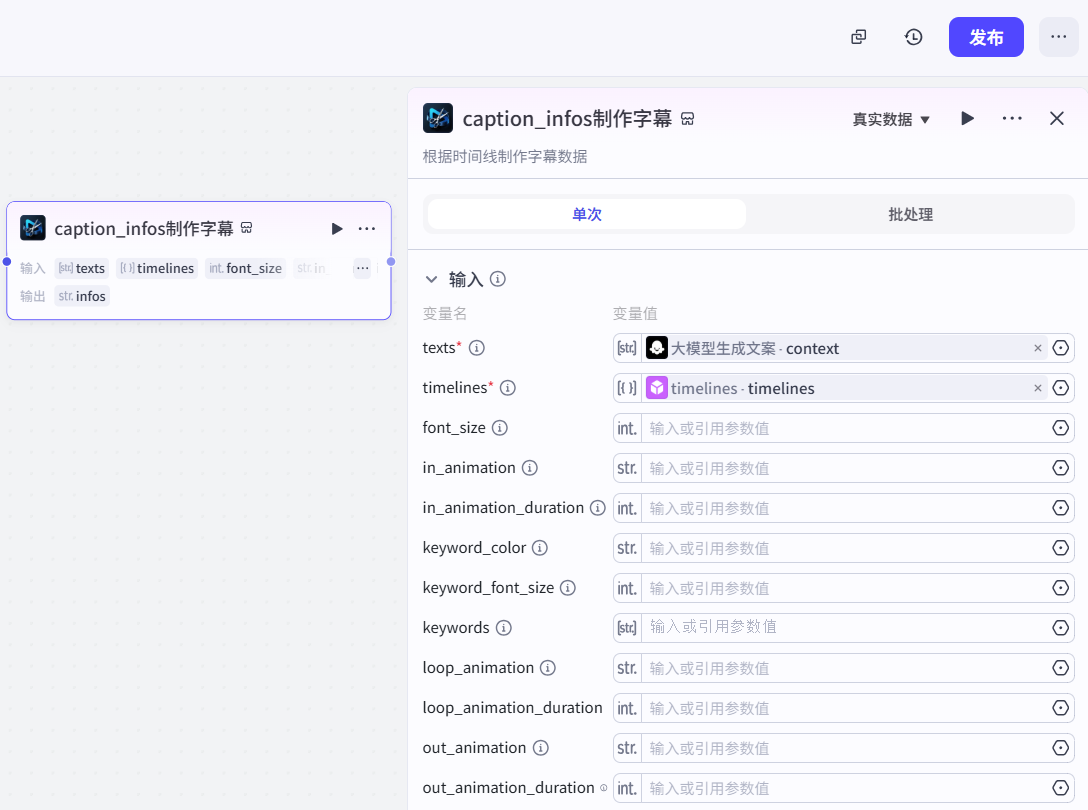The height and width of the screenshot is (810, 1088).
Task: Open the top-right more options button
Action: tap(1058, 37)
